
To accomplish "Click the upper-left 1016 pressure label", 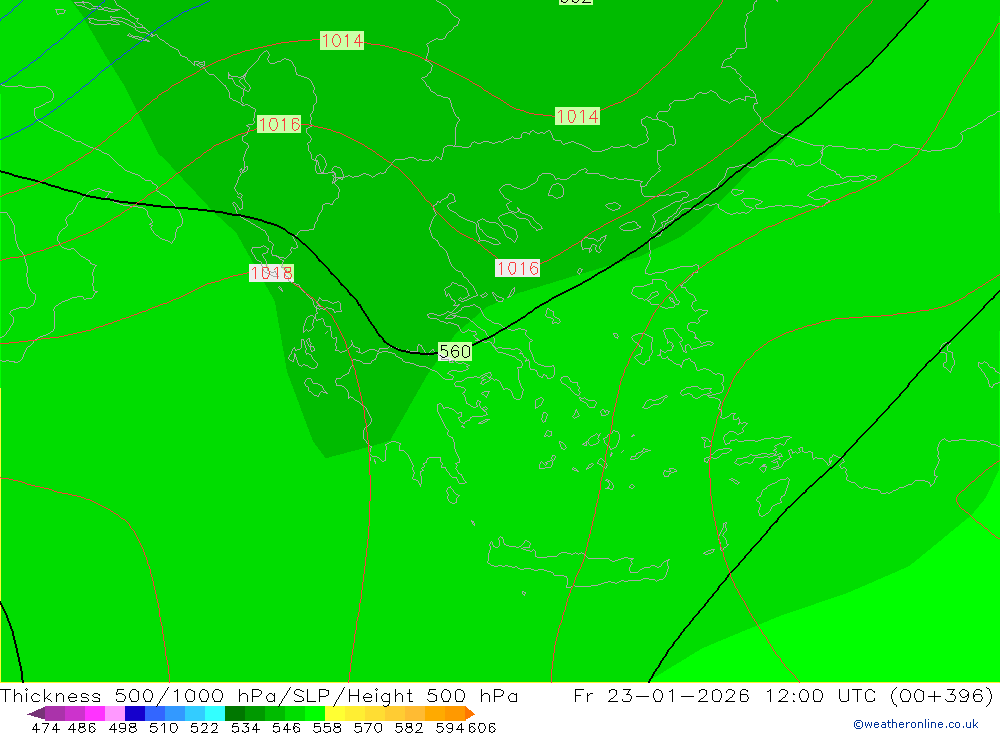I will point(279,124).
